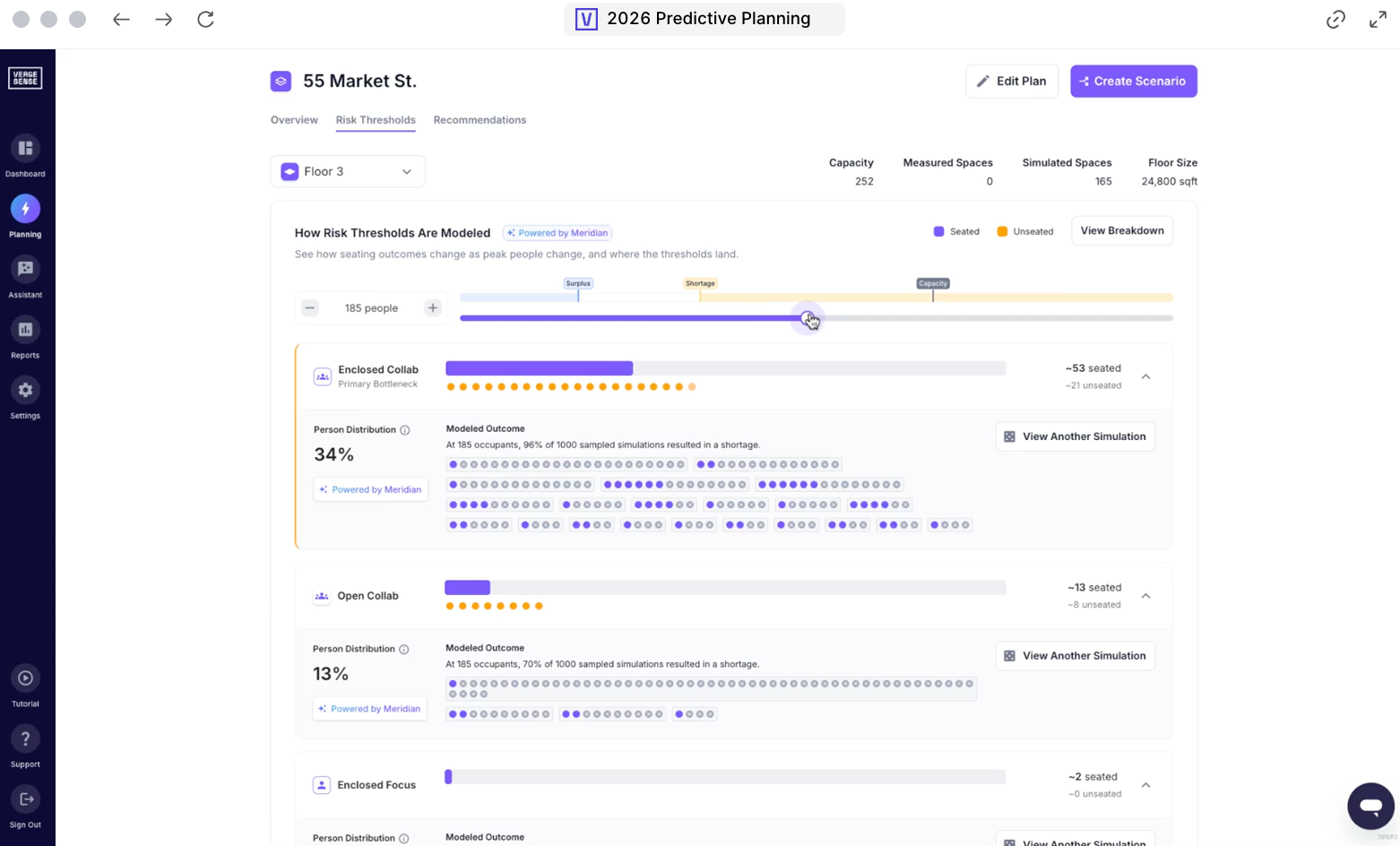Open the Reports sidebar icon

(25, 330)
